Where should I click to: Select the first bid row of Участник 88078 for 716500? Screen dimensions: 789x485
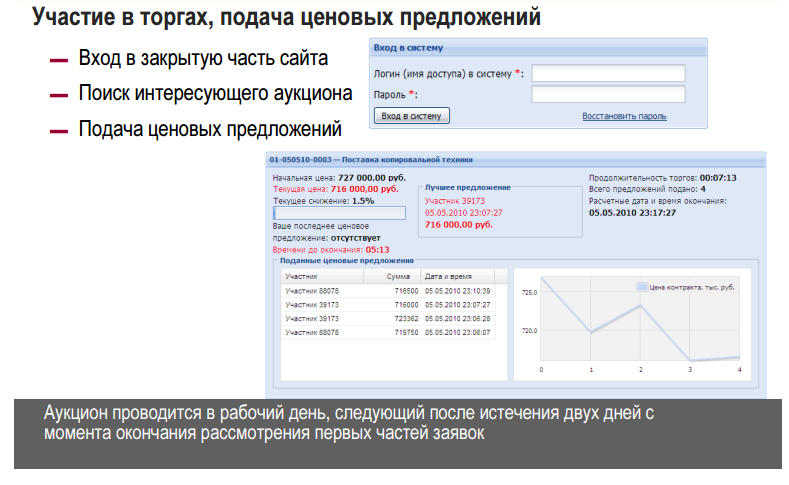[x=385, y=290]
